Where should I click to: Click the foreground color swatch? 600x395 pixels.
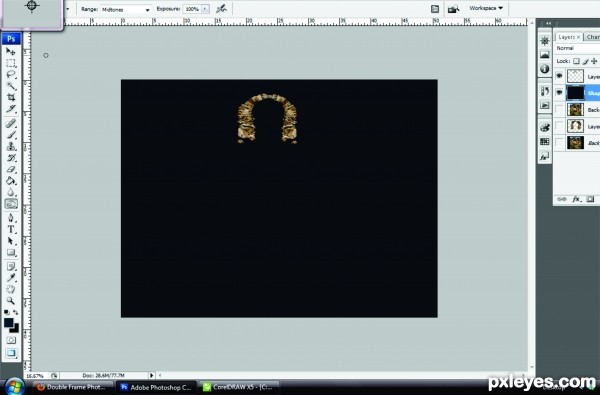coord(8,323)
